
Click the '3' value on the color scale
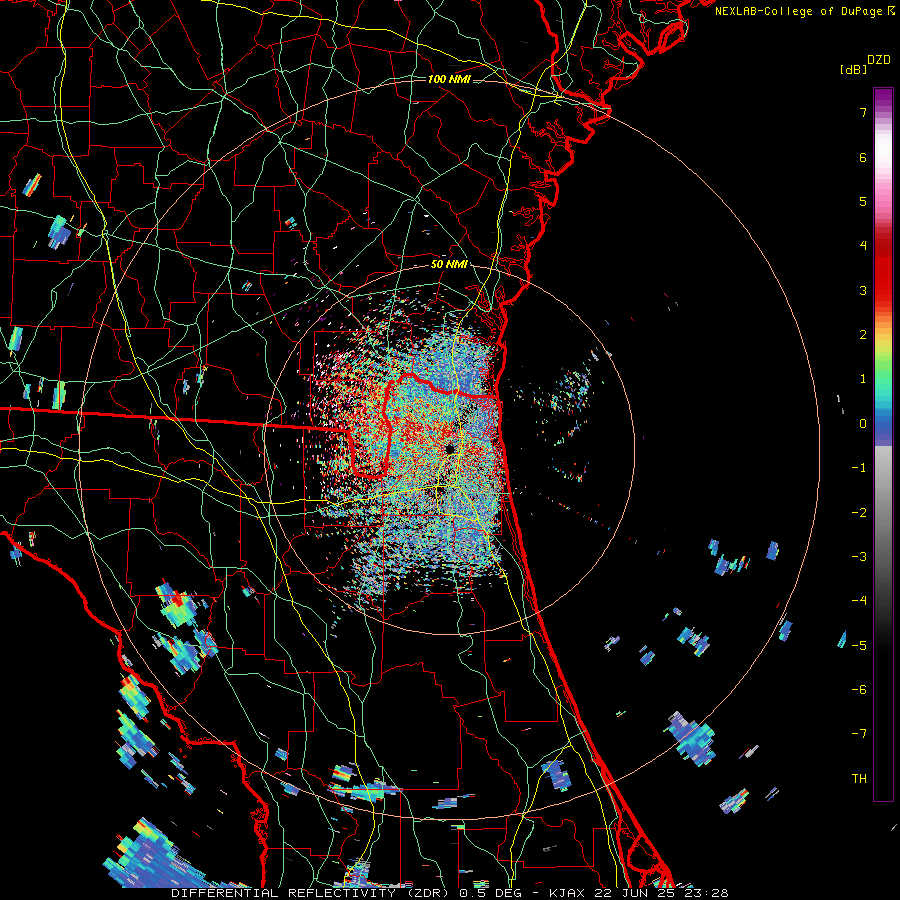[863, 290]
